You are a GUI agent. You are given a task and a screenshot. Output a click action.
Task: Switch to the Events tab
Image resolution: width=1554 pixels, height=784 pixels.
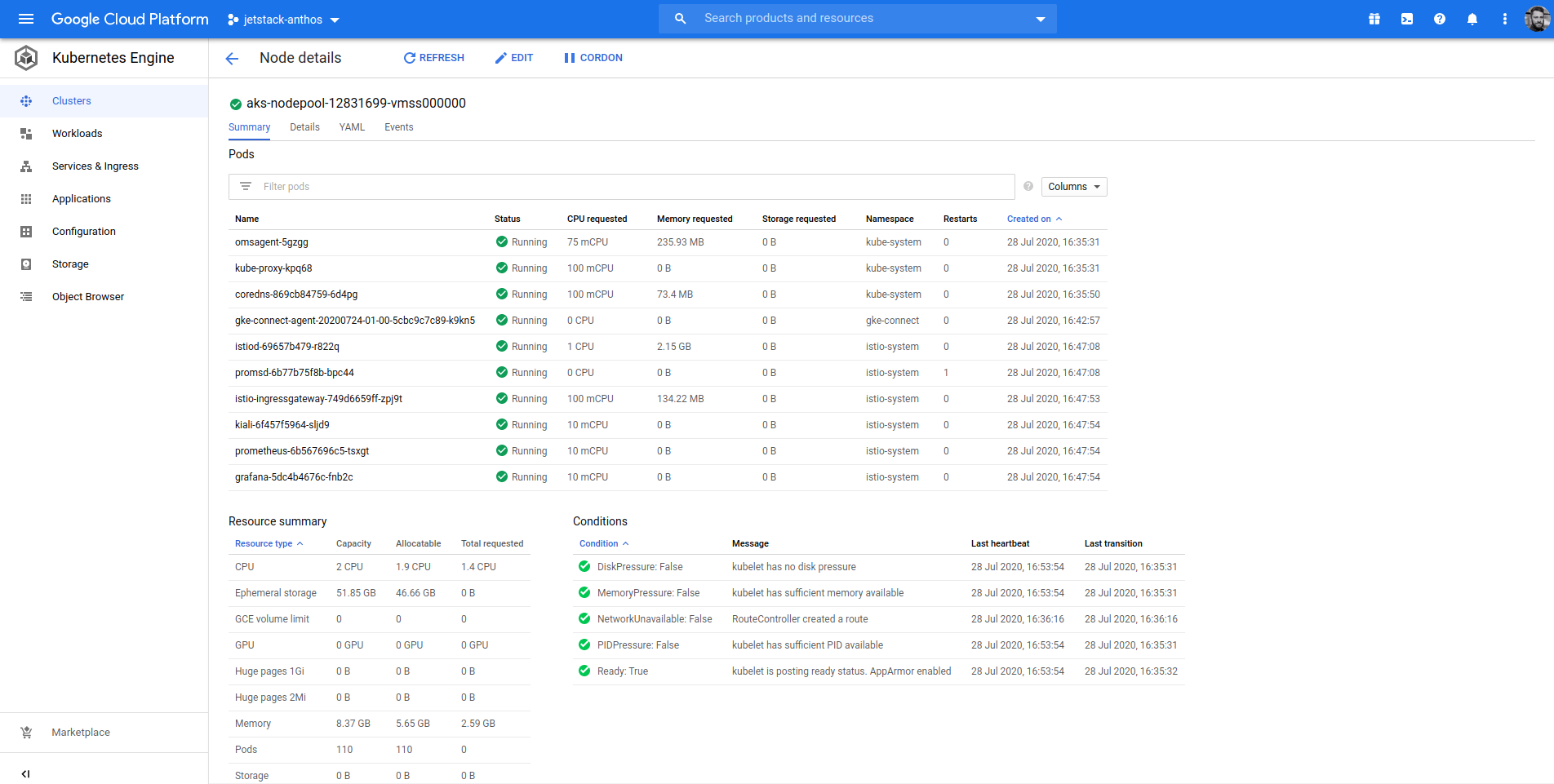coord(399,127)
